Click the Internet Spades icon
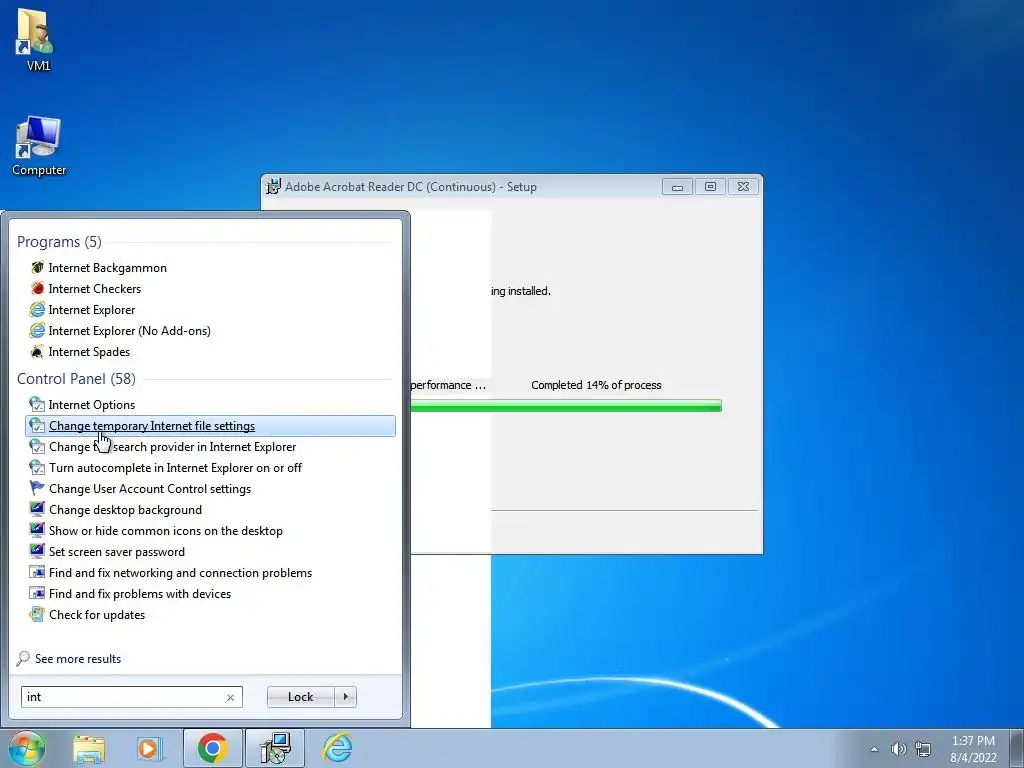The width and height of the screenshot is (1024, 768). (37, 351)
